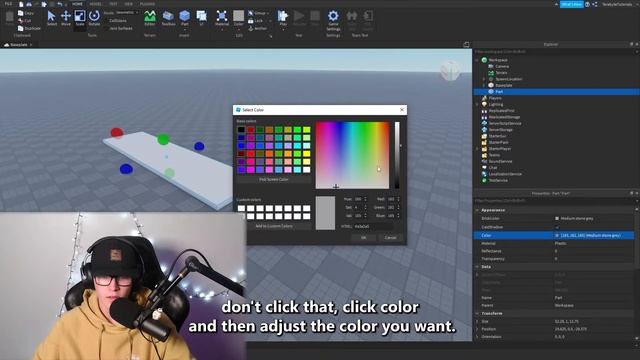Click the What's New button

[x=571, y=4]
